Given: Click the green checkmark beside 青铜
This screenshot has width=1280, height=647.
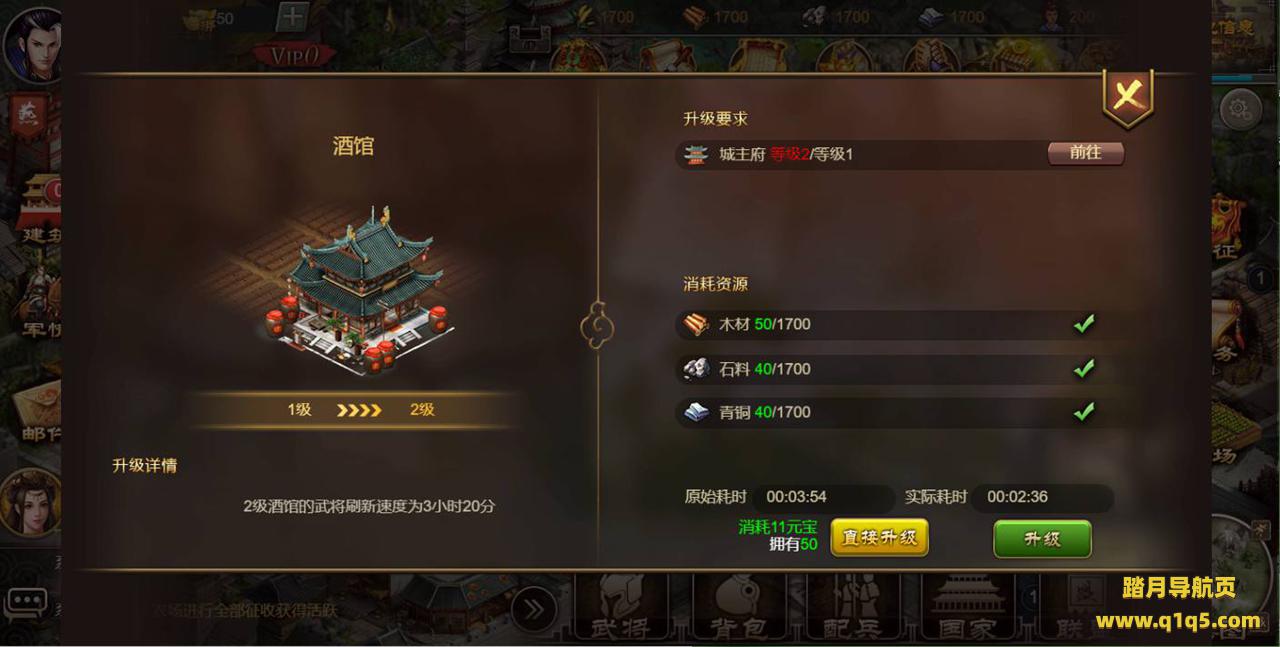Looking at the screenshot, I should (x=1083, y=411).
